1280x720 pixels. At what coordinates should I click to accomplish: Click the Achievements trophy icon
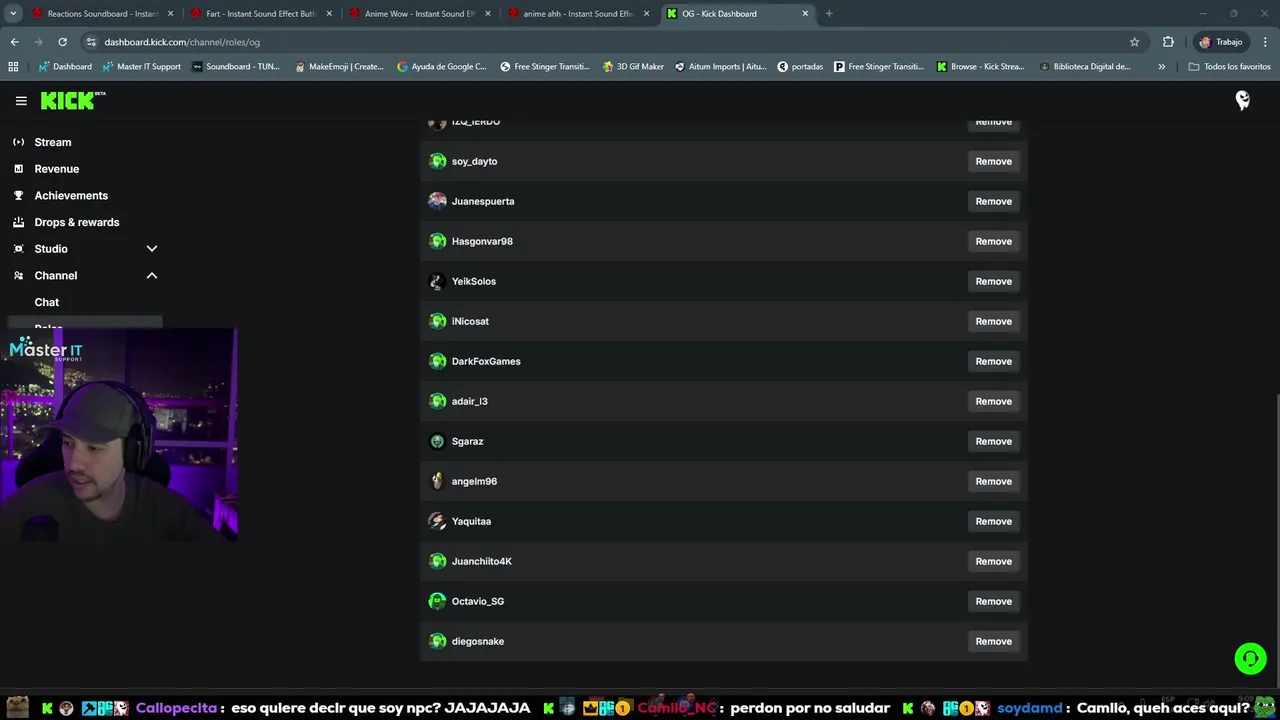pos(18,195)
